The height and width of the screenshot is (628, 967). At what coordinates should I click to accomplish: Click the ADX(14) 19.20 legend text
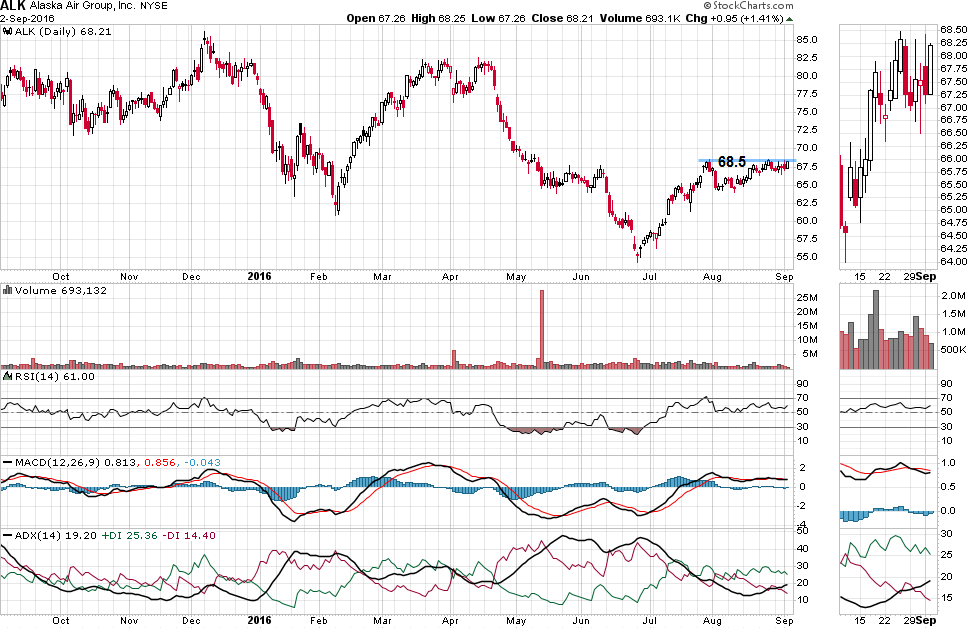click(x=56, y=535)
